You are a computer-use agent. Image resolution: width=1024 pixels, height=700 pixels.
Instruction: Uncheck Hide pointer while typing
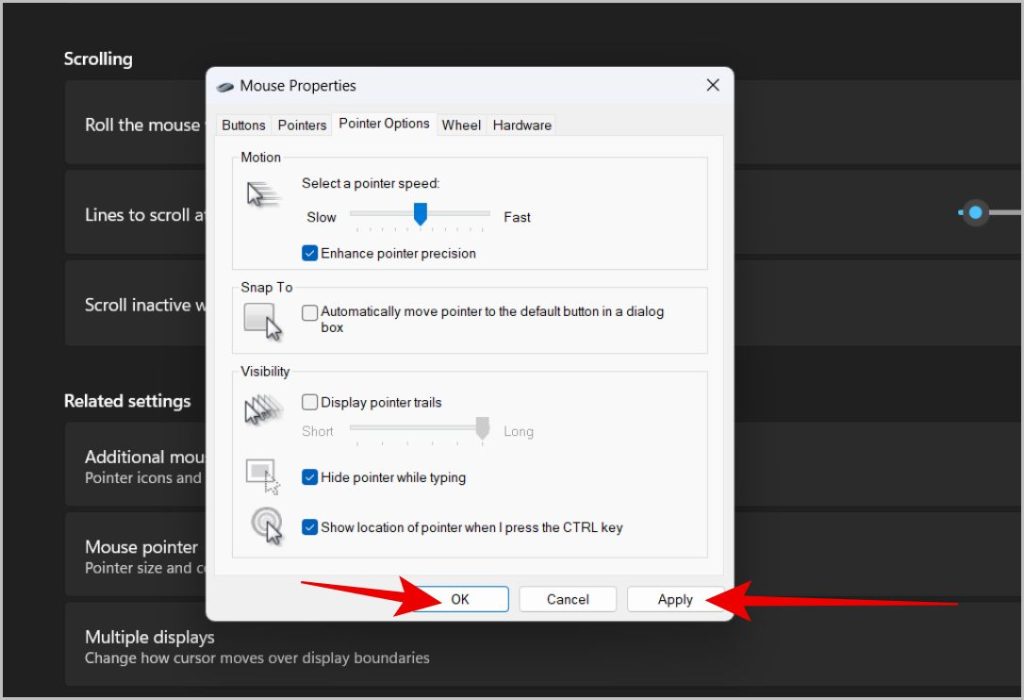pyautogui.click(x=310, y=477)
